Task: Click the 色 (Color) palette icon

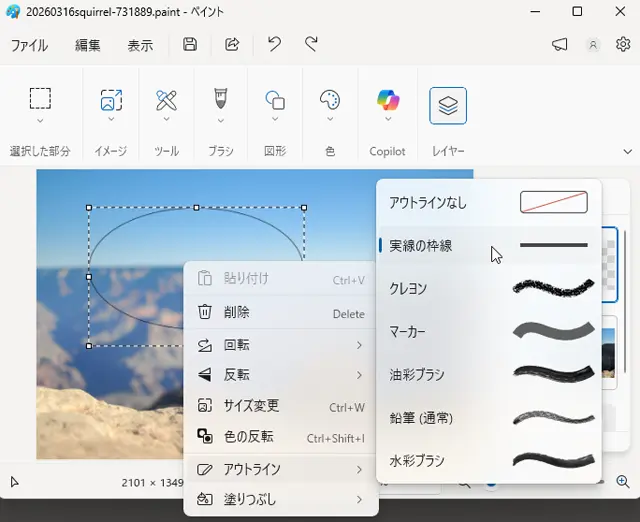Action: [x=330, y=100]
